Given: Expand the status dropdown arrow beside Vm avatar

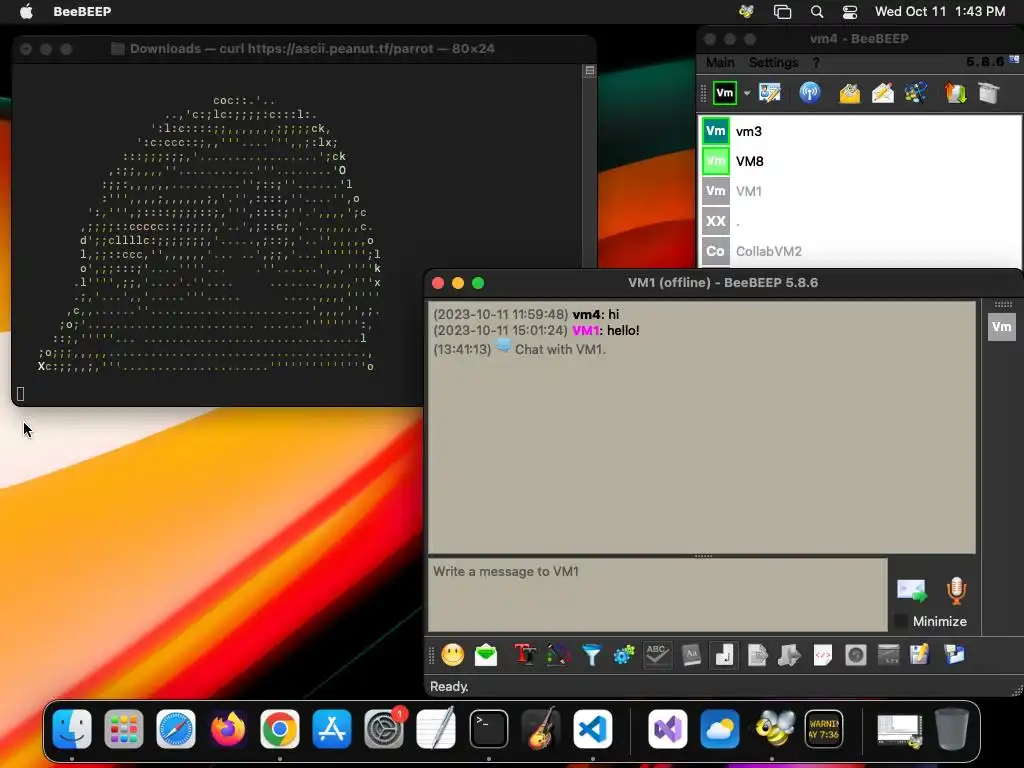Looking at the screenshot, I should 747,93.
